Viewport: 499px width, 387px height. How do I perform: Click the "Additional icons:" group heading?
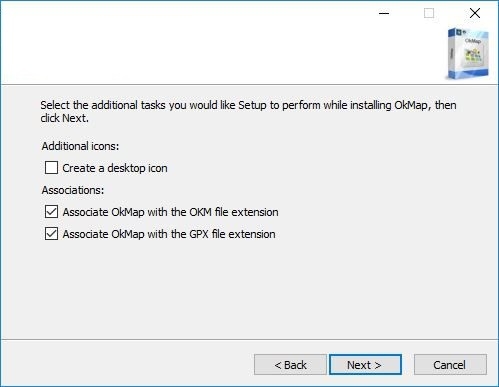click(80, 146)
